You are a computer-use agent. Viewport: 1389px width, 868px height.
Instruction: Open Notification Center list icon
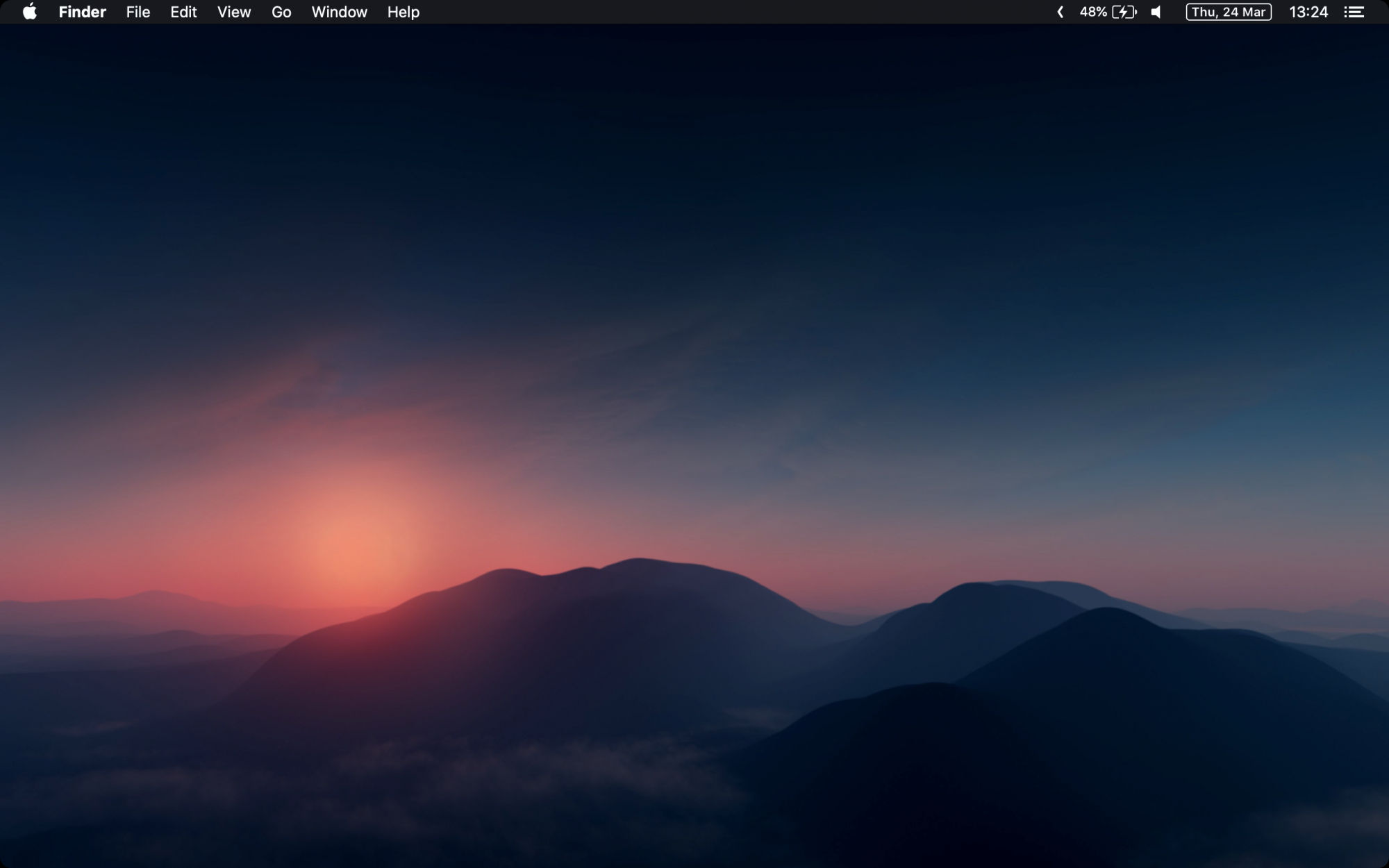tap(1354, 12)
